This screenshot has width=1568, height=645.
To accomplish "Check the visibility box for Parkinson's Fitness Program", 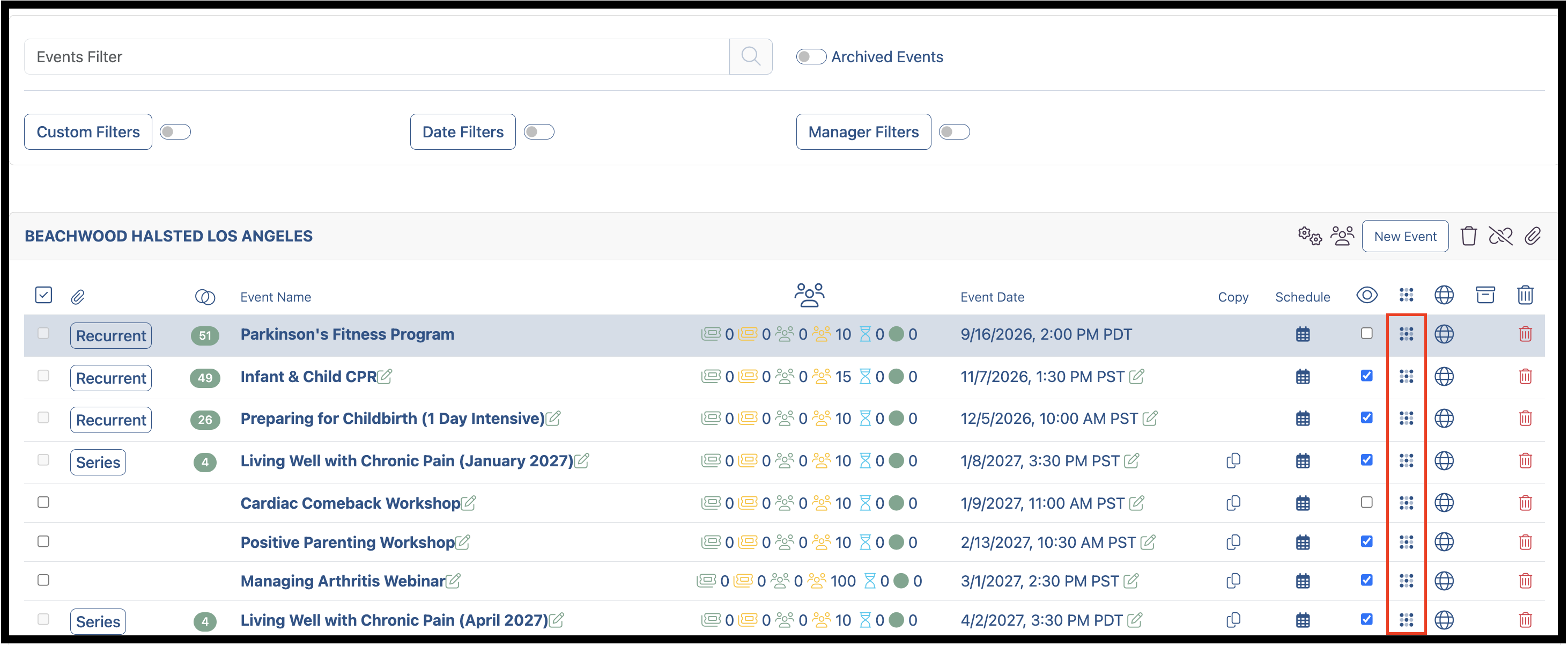I will coord(1366,334).
